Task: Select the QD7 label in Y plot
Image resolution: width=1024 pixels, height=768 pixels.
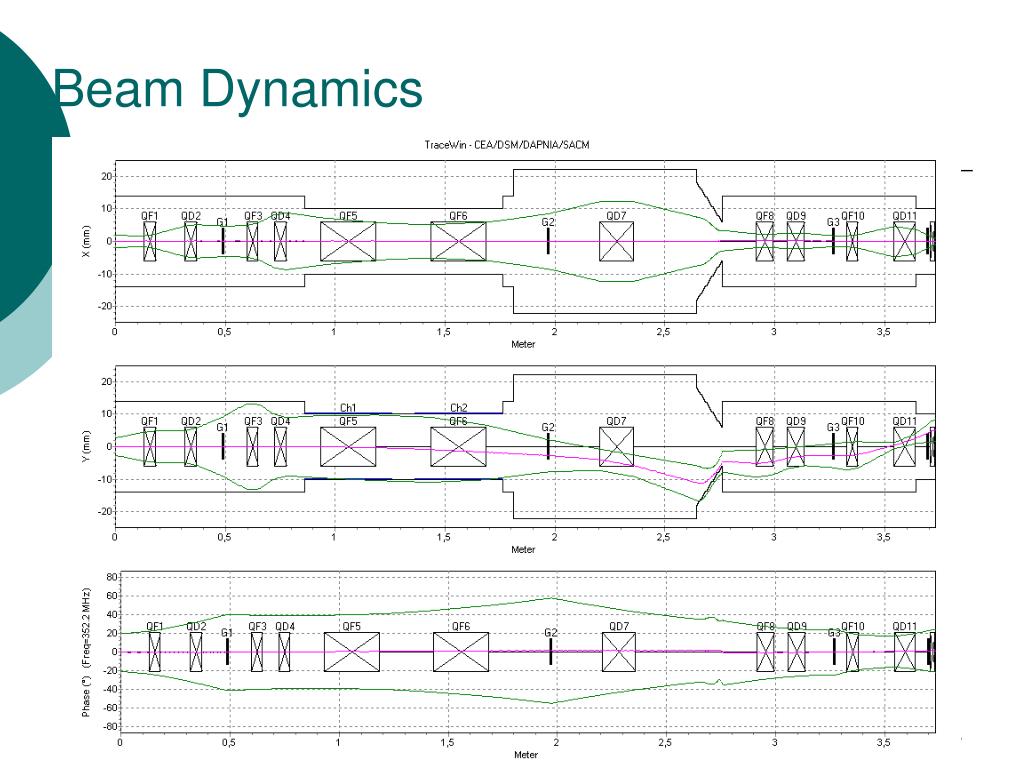Action: pos(616,421)
